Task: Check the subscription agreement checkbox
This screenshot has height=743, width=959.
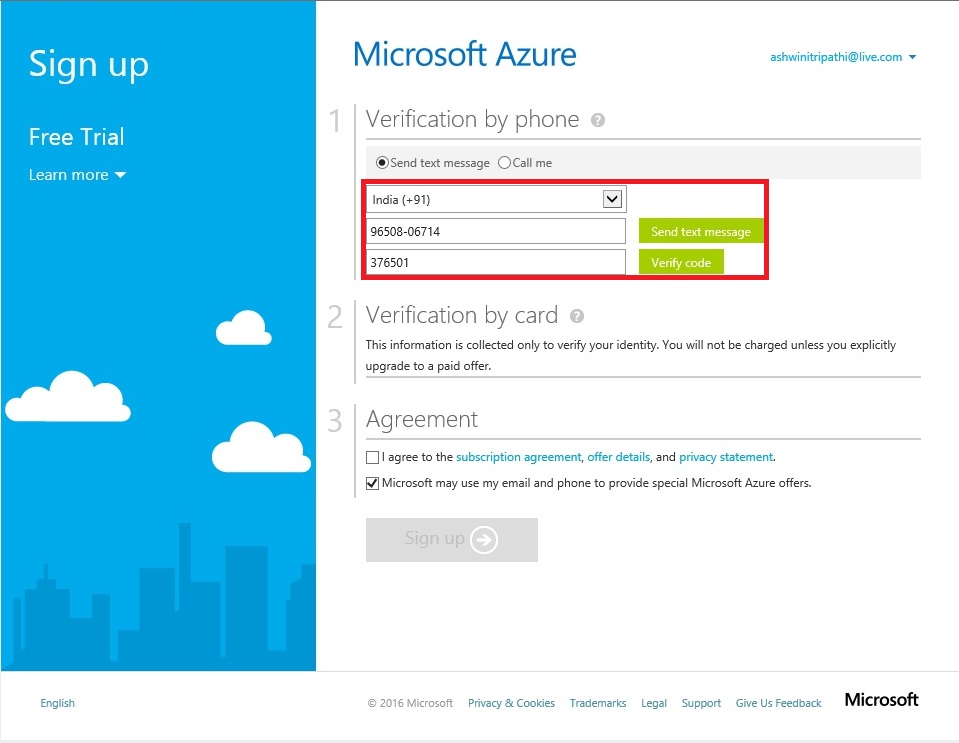Action: point(372,457)
